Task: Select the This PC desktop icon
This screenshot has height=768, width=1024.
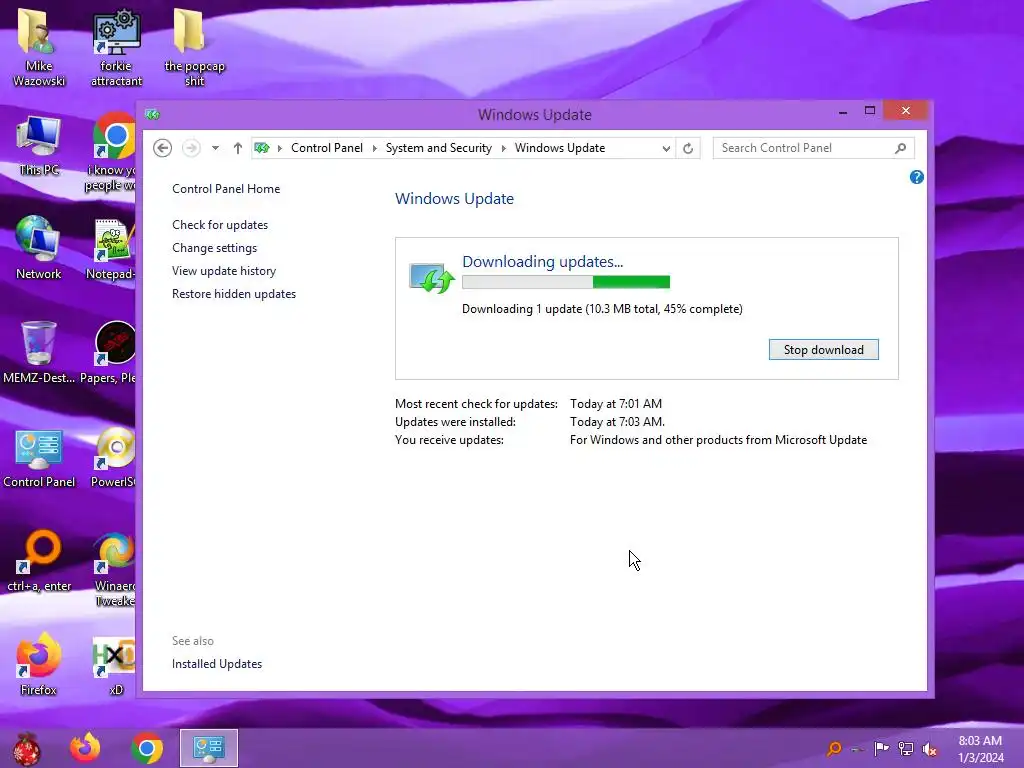Action: (39, 146)
